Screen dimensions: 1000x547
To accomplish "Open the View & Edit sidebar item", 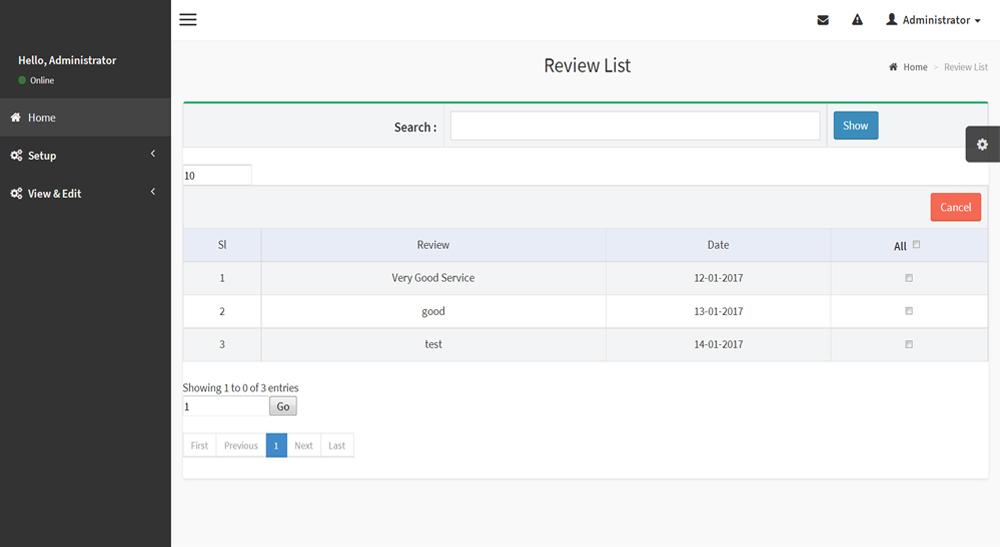I will [x=85, y=193].
